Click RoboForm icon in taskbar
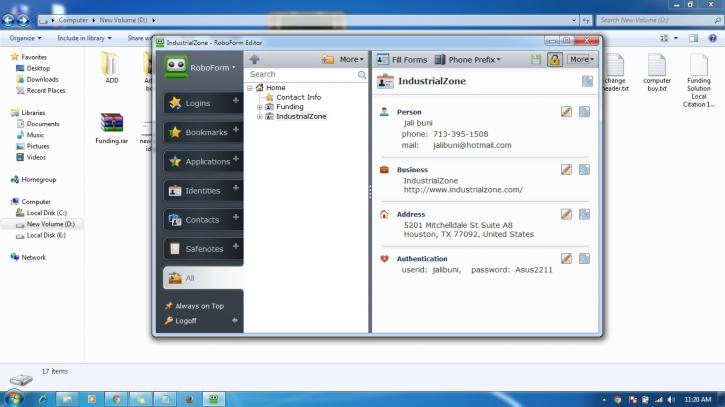Screen dimensions: 725x407 click(213, 399)
